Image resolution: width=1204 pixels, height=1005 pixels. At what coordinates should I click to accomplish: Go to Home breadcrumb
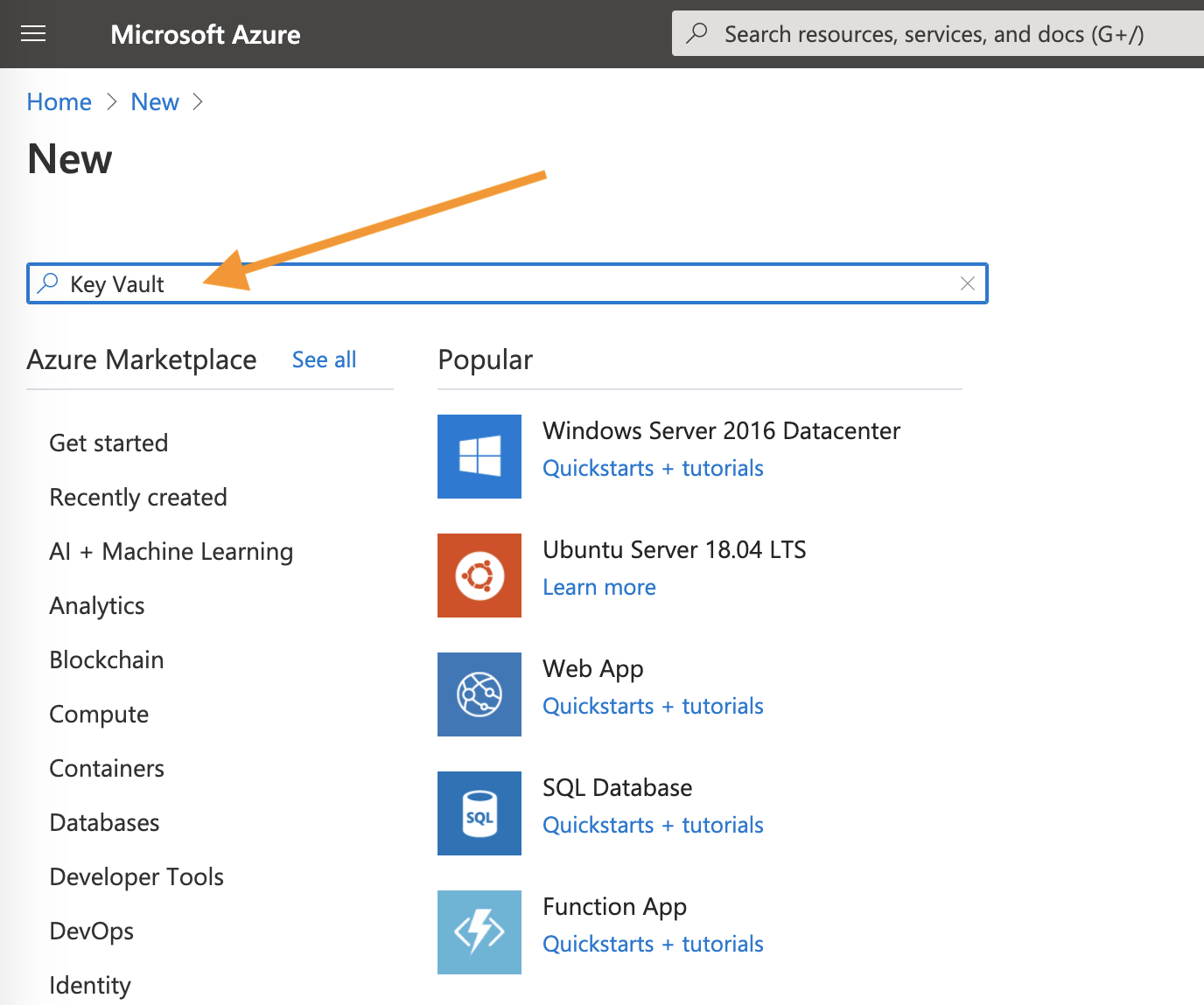coord(59,102)
